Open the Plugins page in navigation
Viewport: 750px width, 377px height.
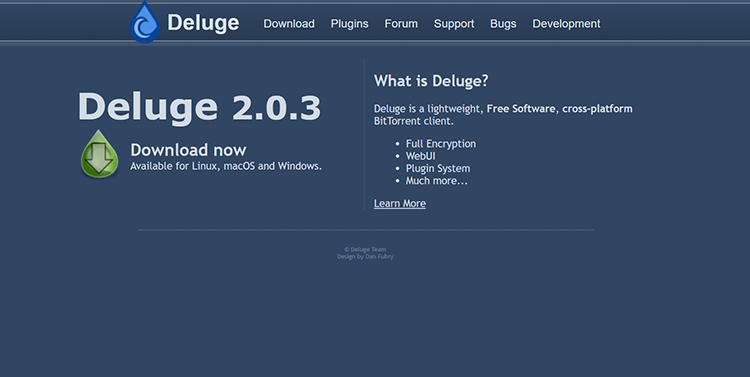pos(350,24)
